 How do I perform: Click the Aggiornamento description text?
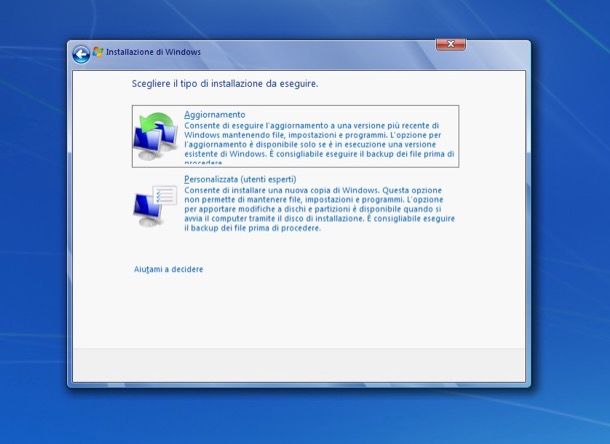[x=319, y=144]
